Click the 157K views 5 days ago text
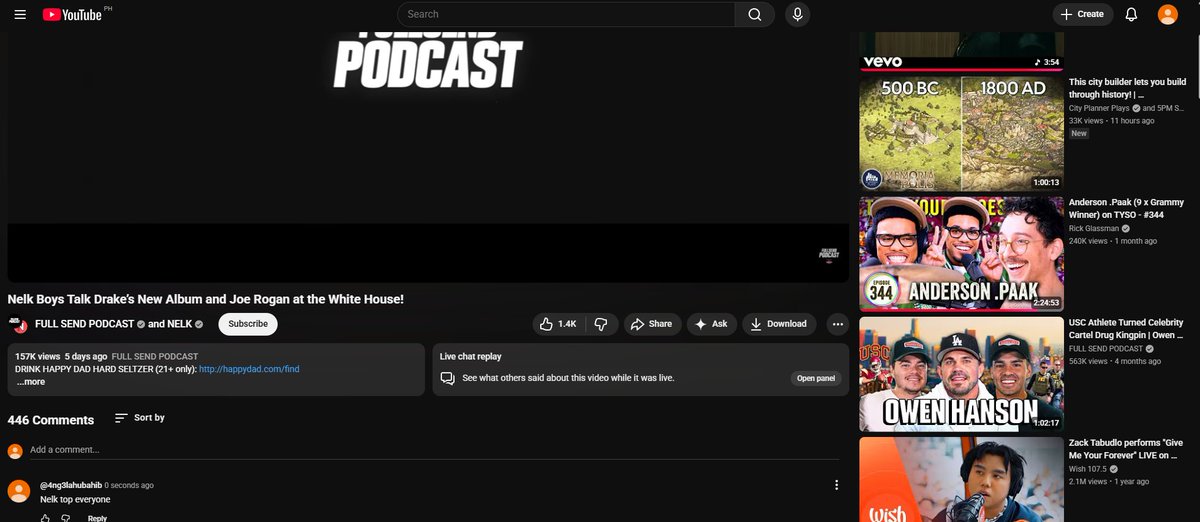 [x=61, y=356]
